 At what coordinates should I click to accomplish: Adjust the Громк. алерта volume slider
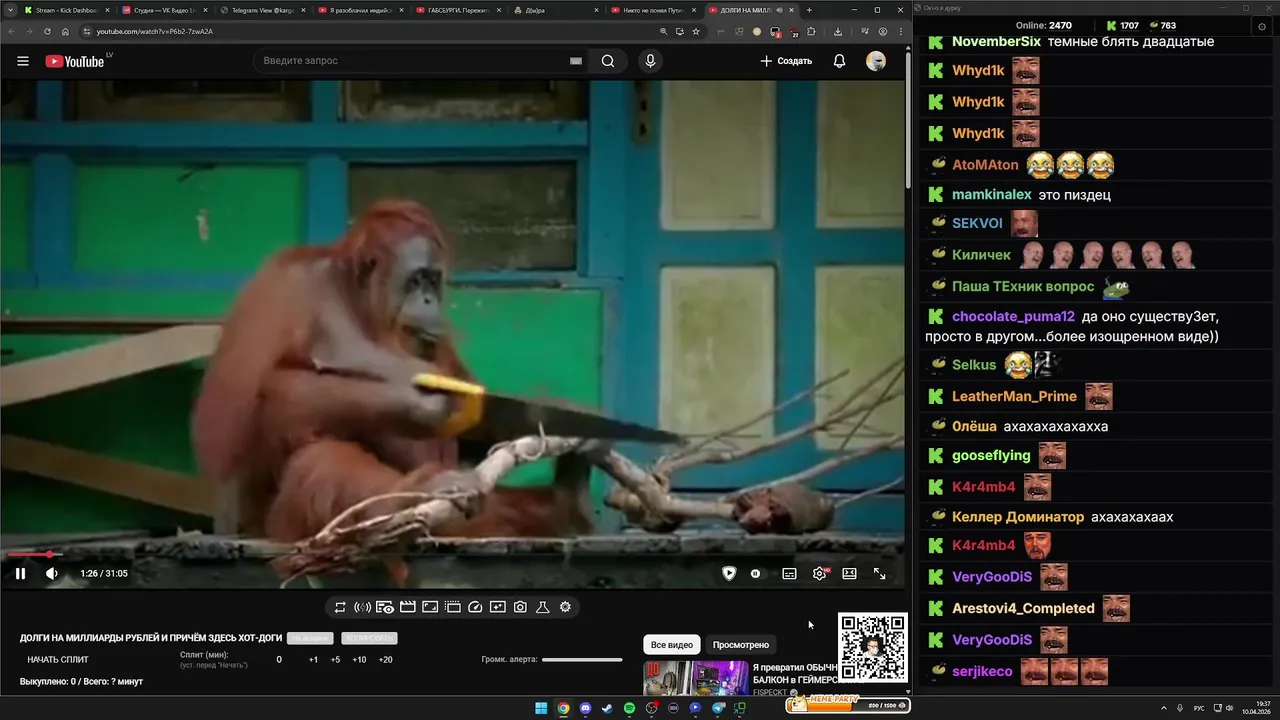point(582,660)
